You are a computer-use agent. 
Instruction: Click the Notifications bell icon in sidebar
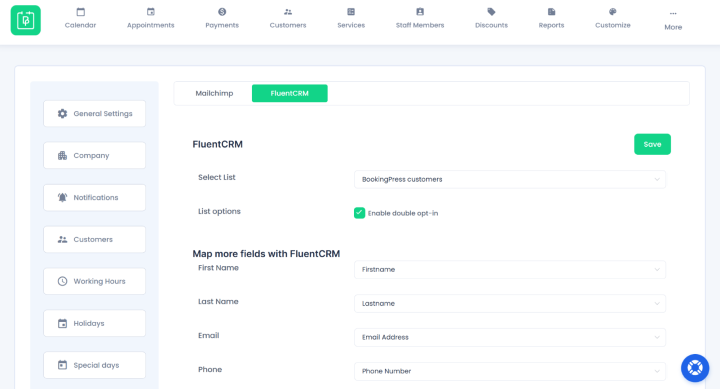click(x=62, y=197)
